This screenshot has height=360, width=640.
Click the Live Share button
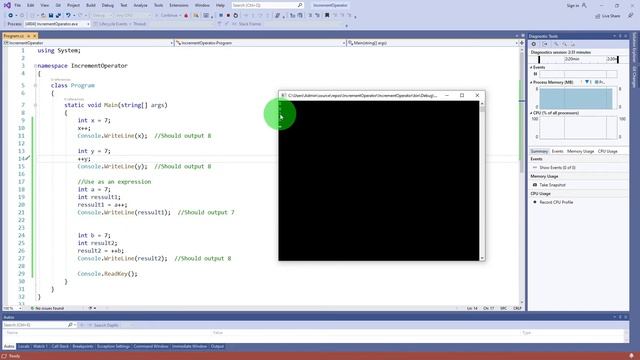tap(608, 16)
